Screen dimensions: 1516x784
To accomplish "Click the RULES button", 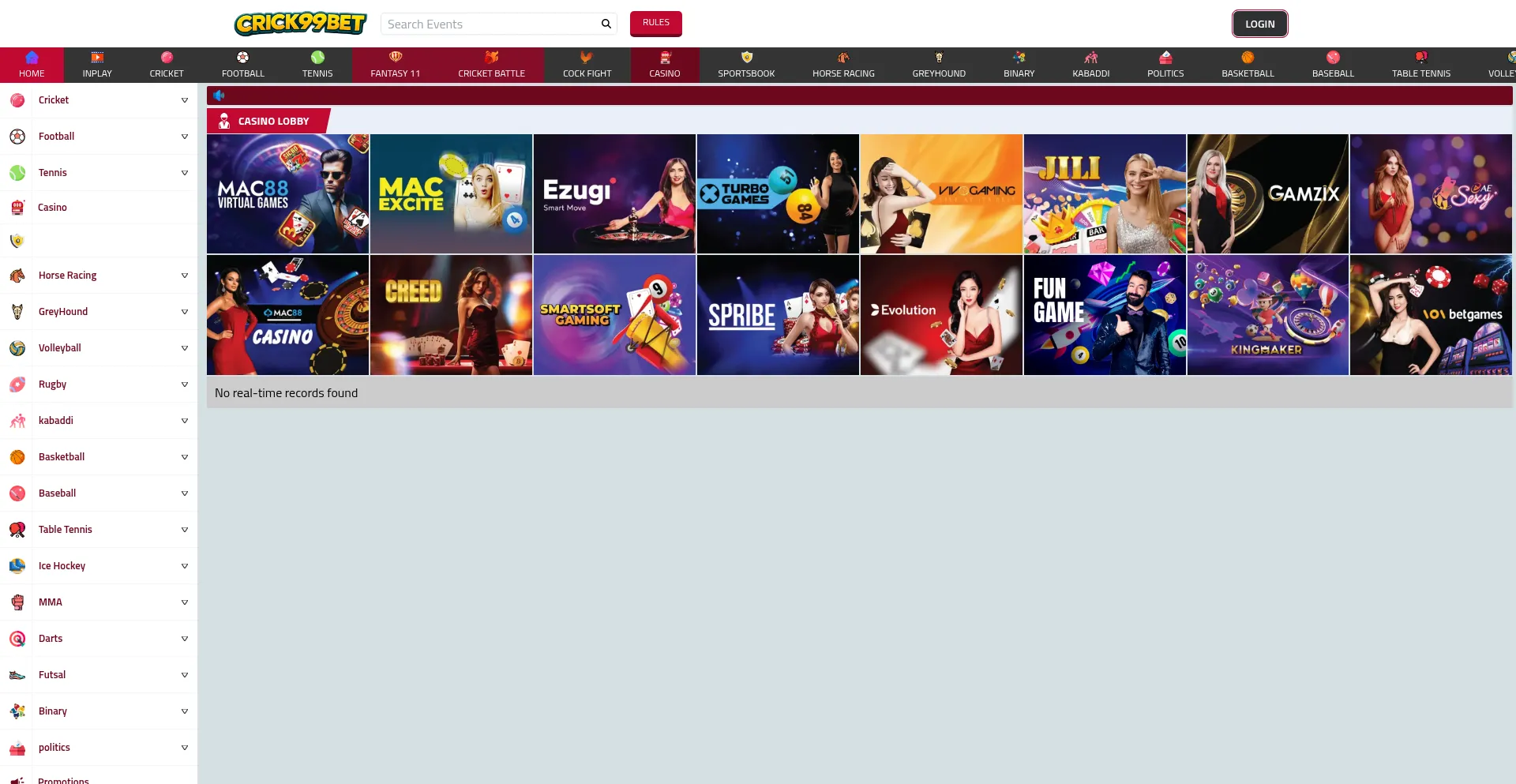I will click(x=656, y=23).
